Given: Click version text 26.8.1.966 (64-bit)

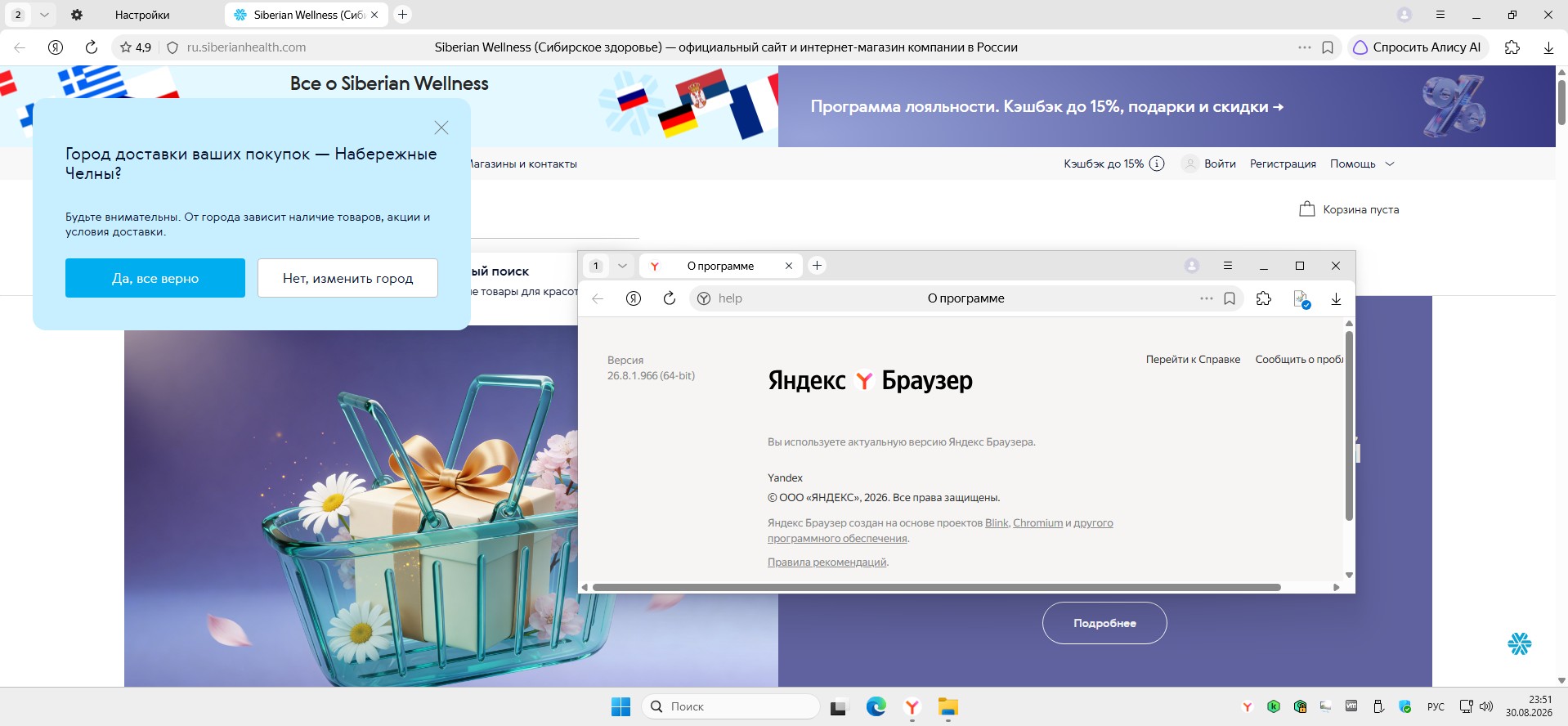Looking at the screenshot, I should (651, 375).
